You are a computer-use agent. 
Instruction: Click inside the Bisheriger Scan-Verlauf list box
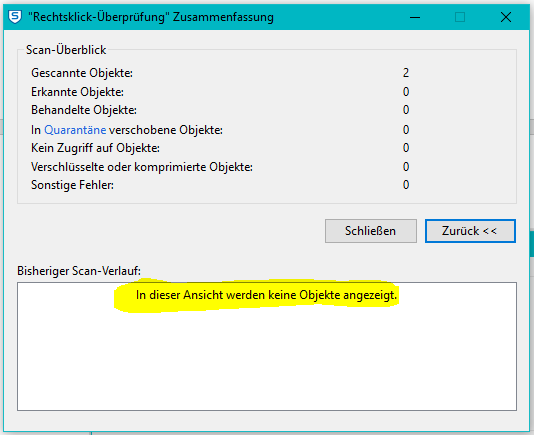(x=267, y=346)
